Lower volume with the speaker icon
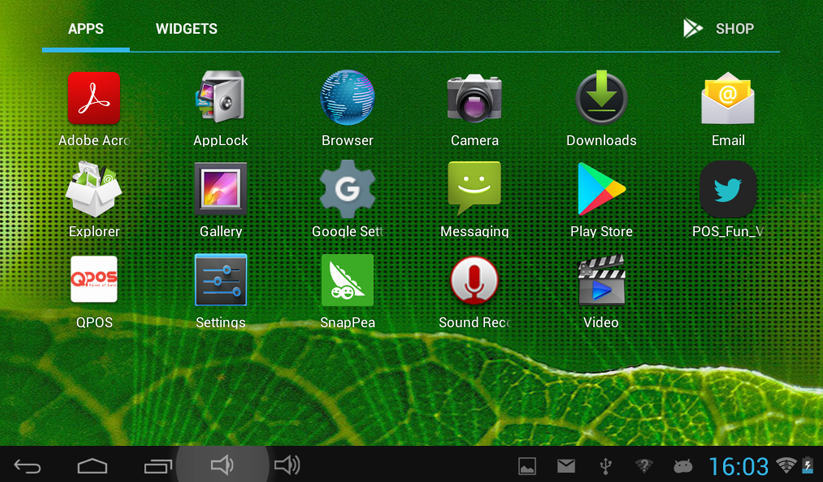The width and height of the screenshot is (823, 482). 222,465
